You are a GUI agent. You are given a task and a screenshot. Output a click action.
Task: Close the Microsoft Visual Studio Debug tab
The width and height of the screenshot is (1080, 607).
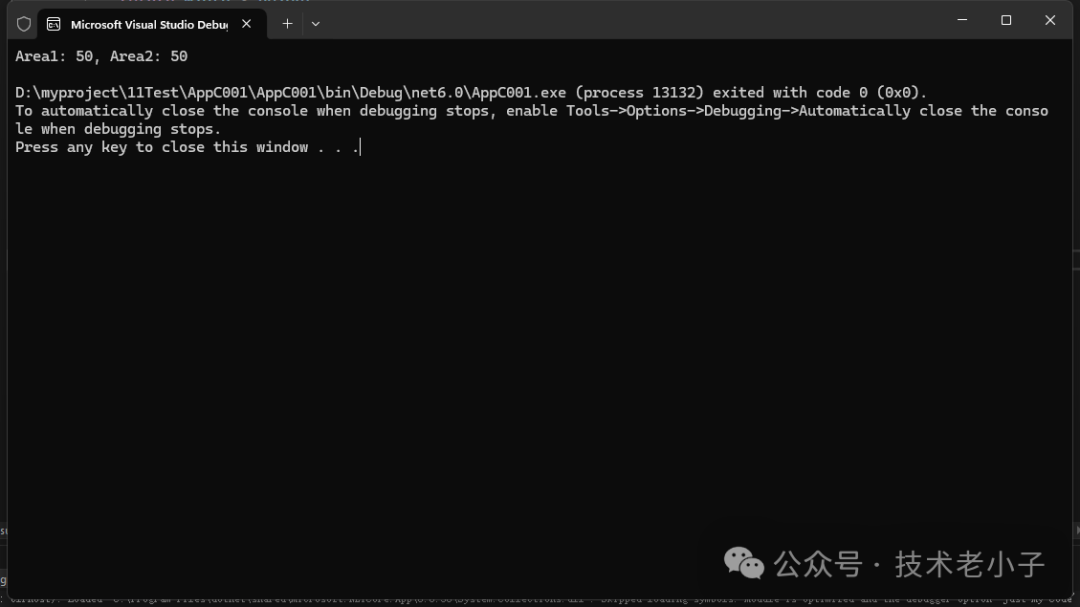[247, 24]
